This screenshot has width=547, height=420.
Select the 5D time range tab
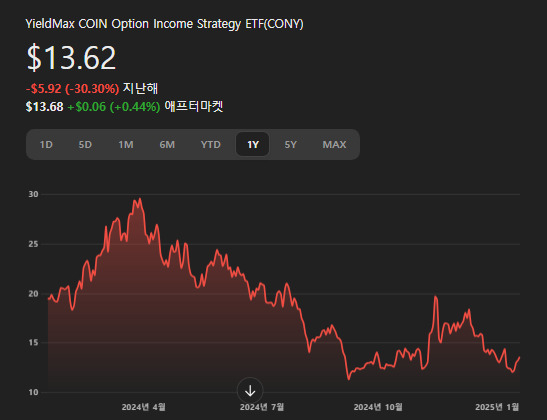coord(85,144)
